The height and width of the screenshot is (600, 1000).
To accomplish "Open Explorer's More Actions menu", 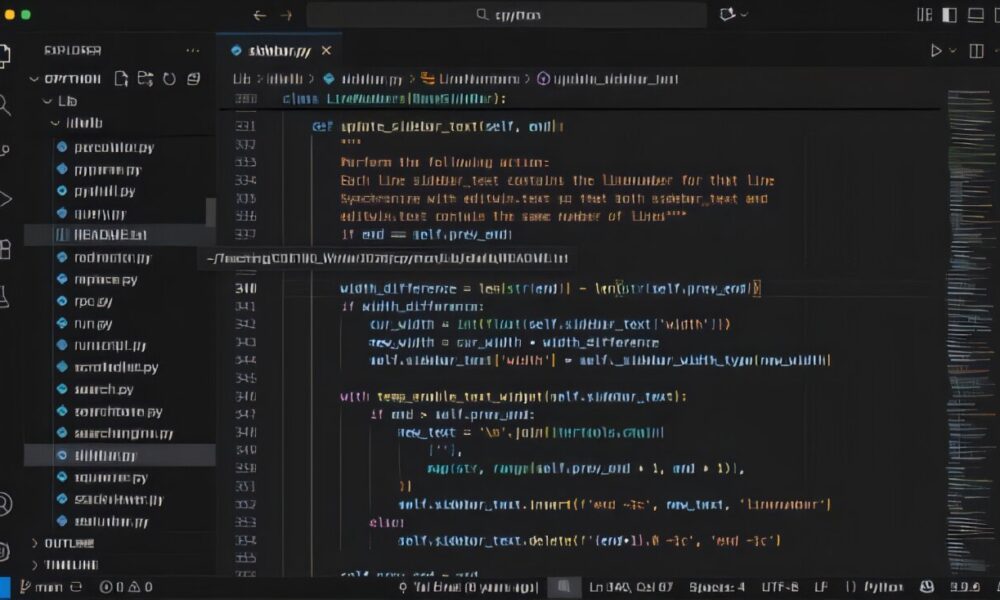I will tap(193, 51).
